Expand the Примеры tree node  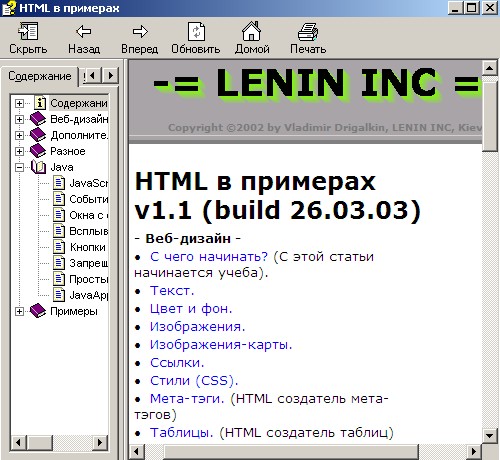pyautogui.click(x=19, y=311)
